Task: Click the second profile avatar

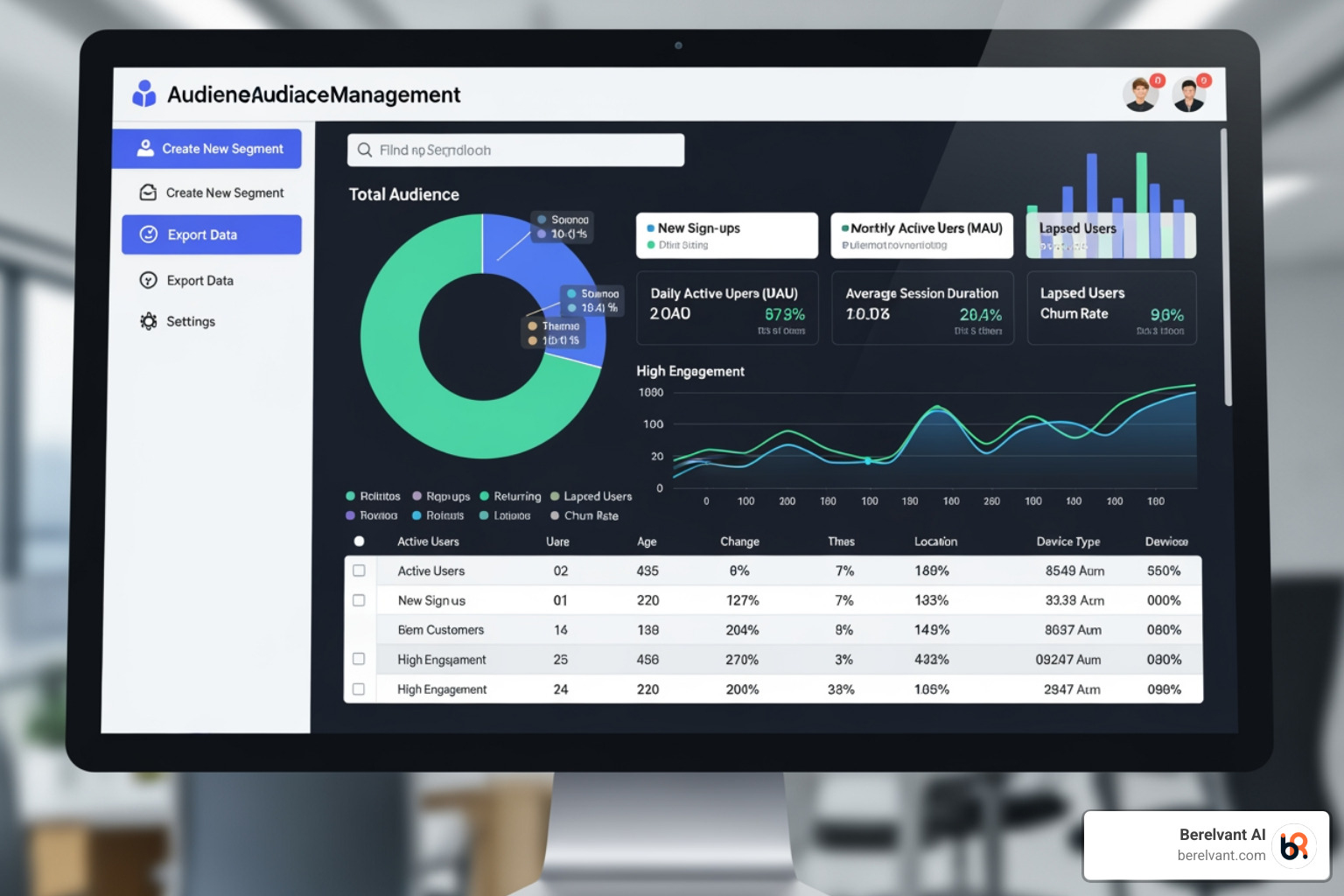Action: coord(1189,94)
